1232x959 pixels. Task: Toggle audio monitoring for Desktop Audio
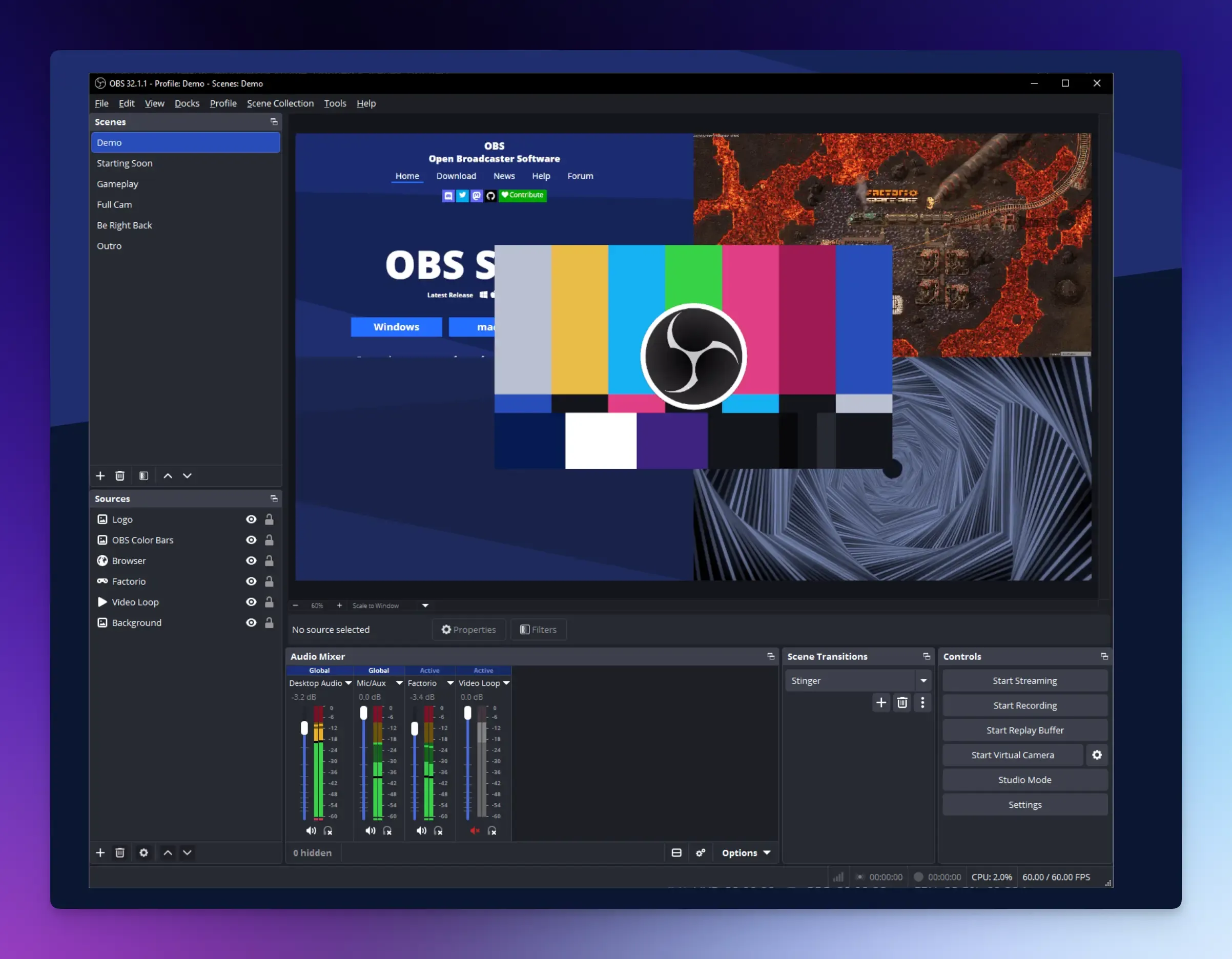tap(328, 830)
